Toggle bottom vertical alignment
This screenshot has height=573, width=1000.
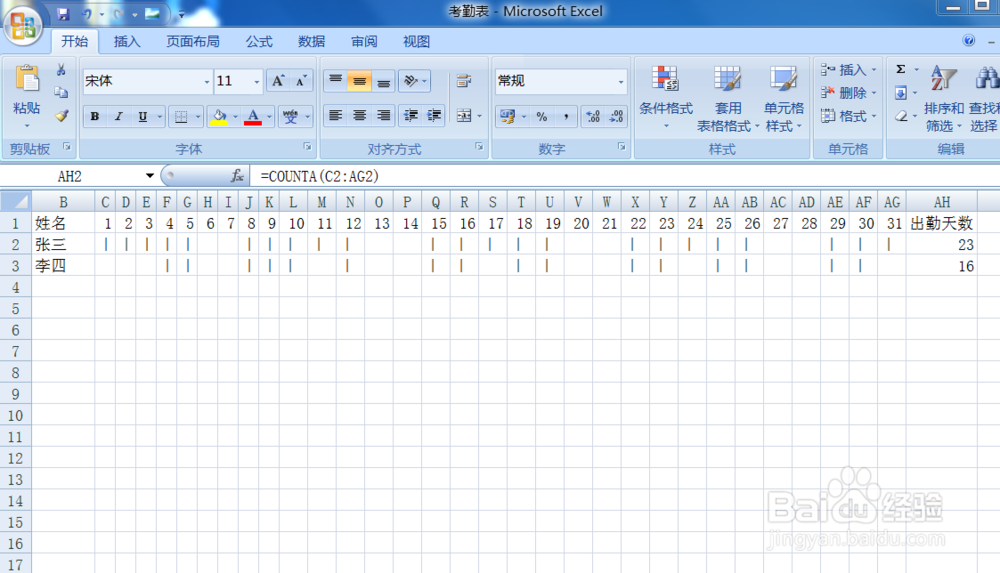tap(383, 81)
